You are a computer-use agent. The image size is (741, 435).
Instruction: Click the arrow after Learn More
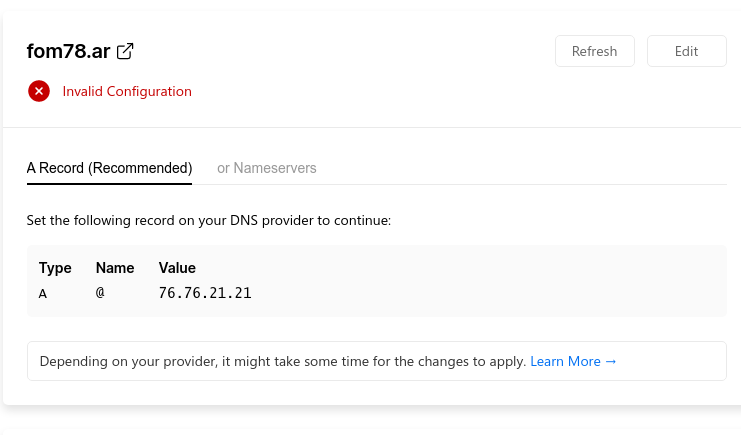coord(611,361)
